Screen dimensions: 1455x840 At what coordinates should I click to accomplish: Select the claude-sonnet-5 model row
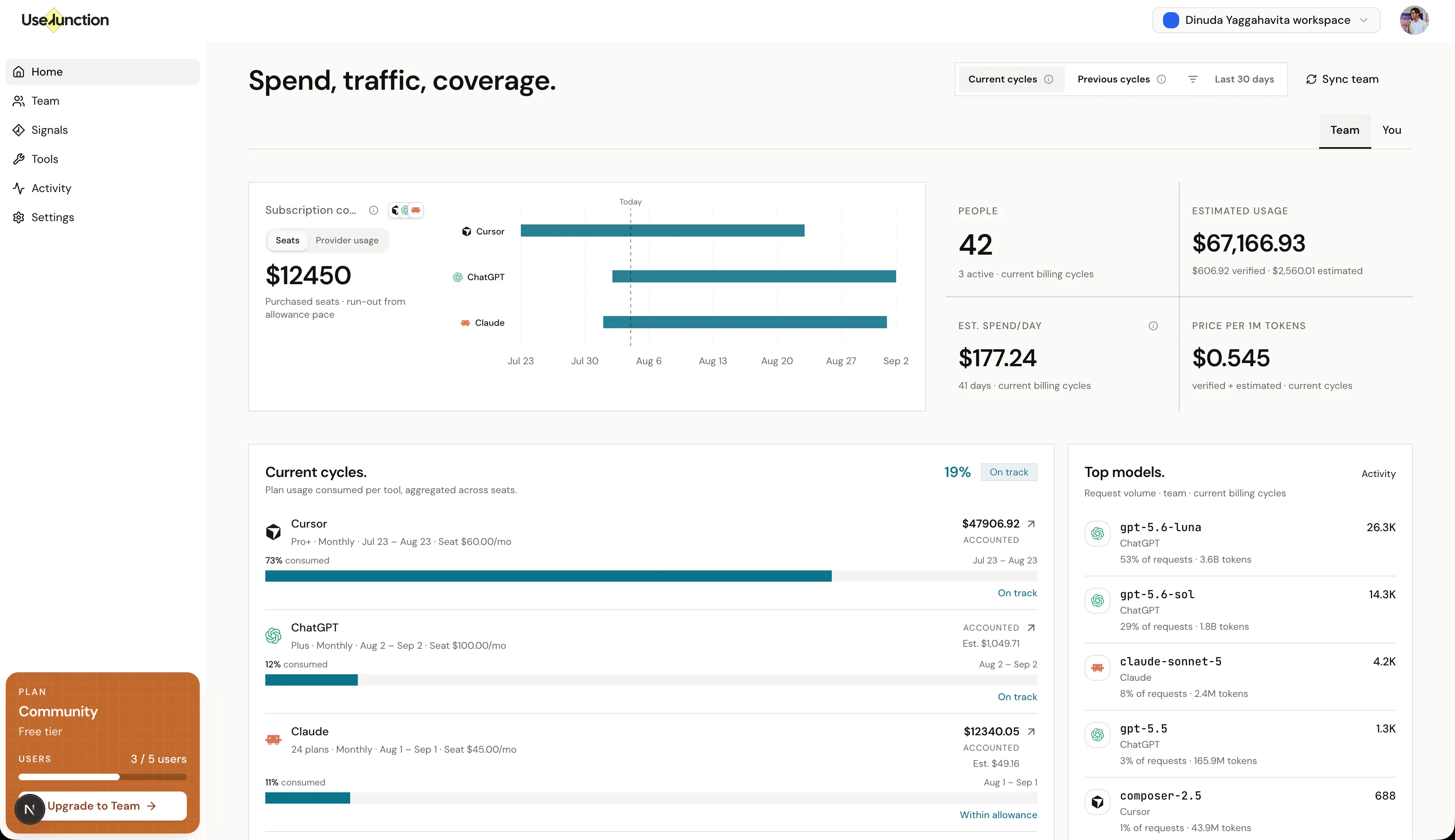1240,677
